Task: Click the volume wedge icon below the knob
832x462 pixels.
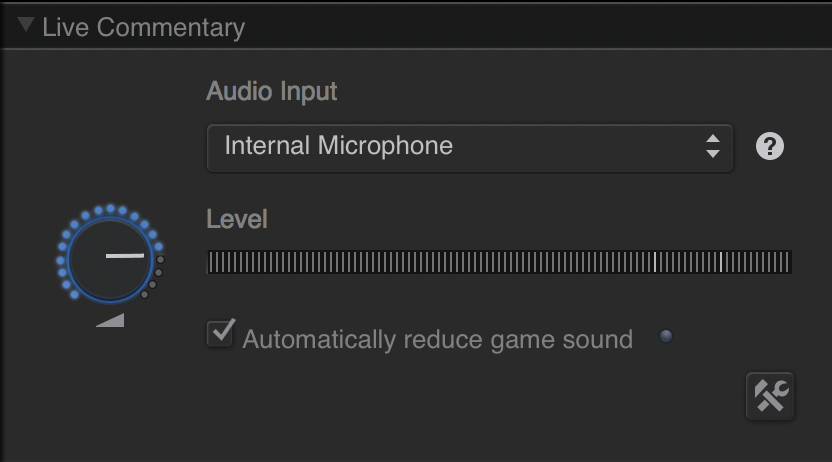Action: (110, 320)
